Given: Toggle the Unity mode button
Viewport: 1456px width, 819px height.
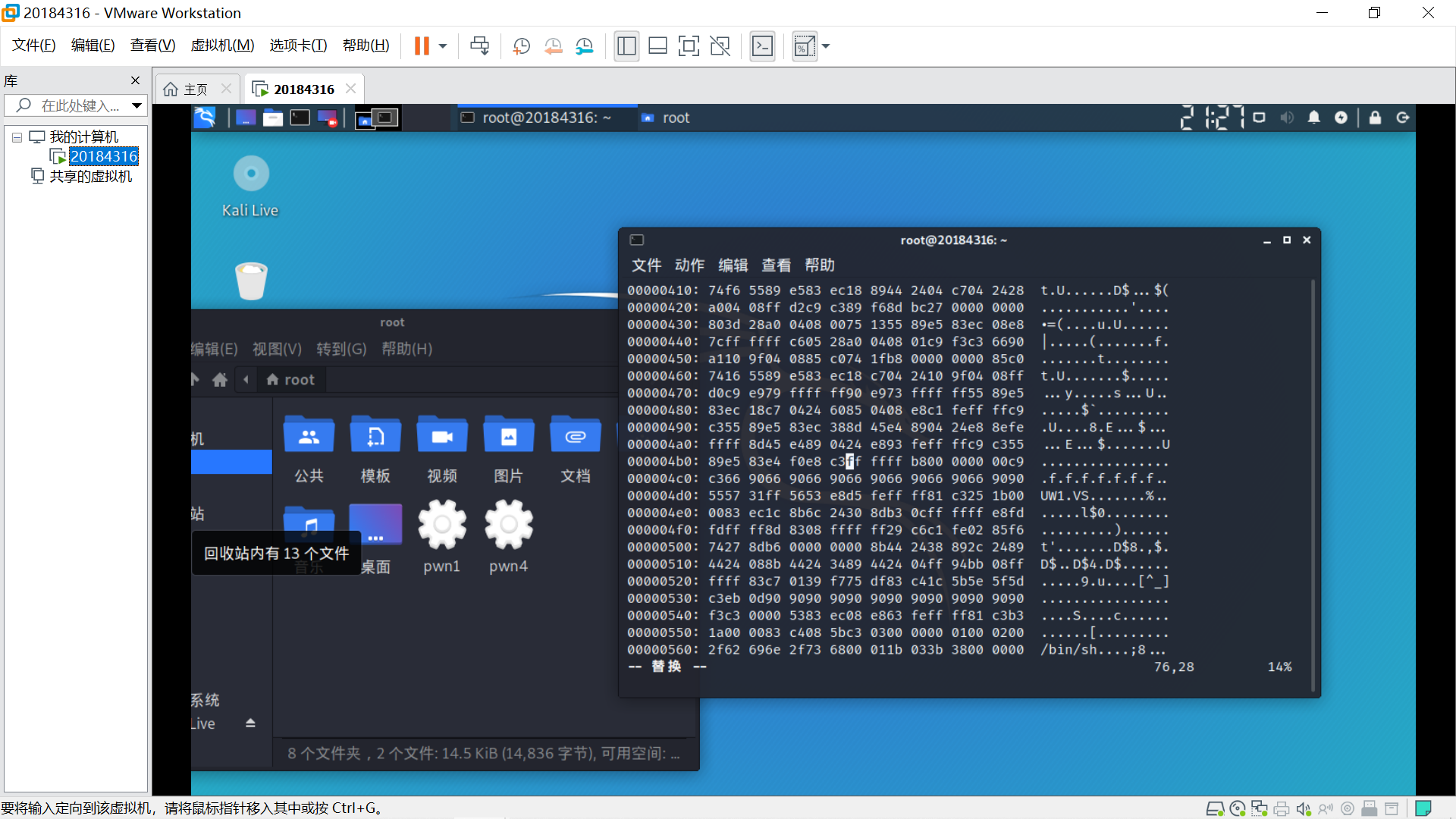Looking at the screenshot, I should coord(720,46).
